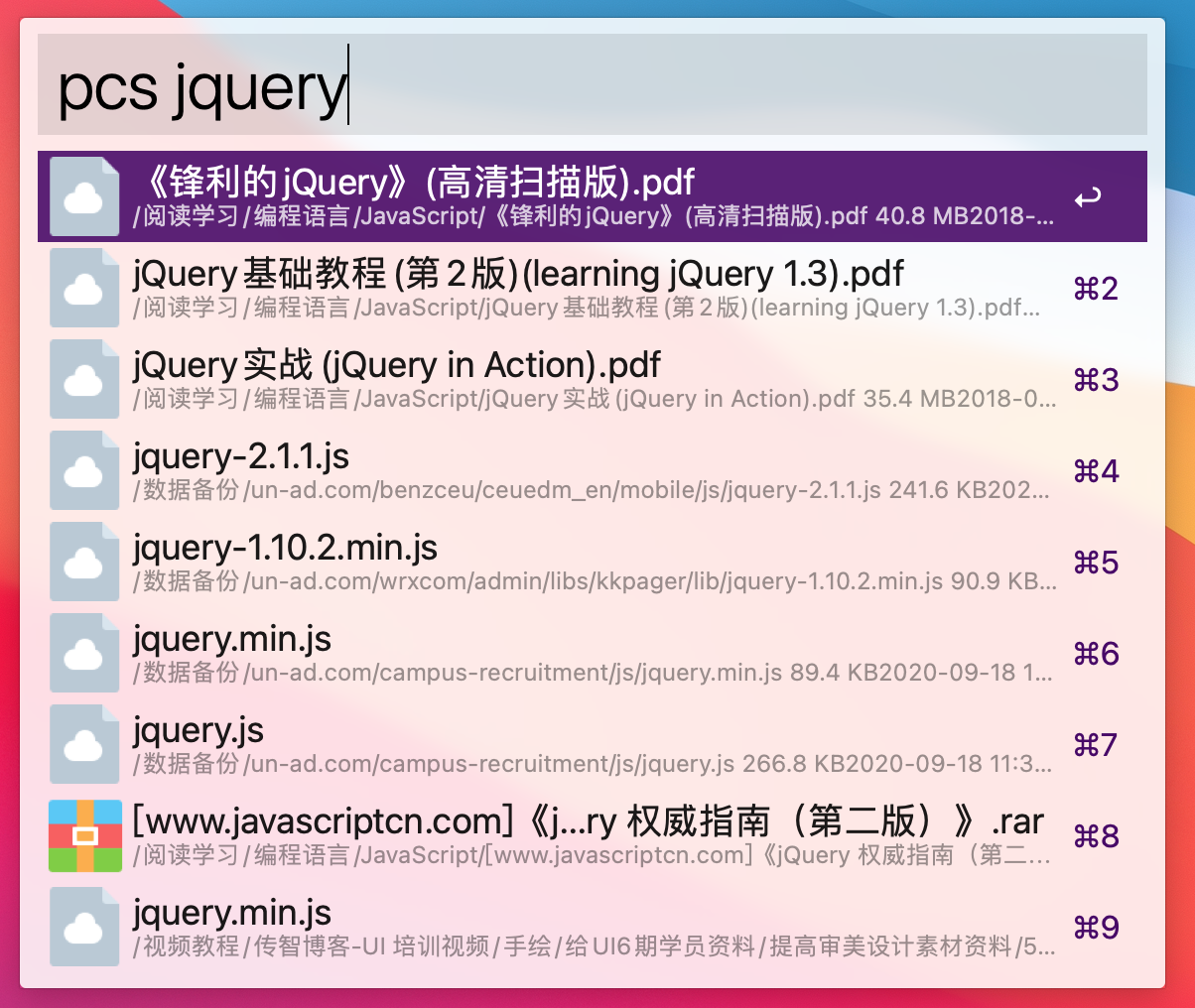Image resolution: width=1195 pixels, height=1008 pixels.
Task: Select jquery.min.js title with ⌘9 shortcut
Action: (x=232, y=912)
